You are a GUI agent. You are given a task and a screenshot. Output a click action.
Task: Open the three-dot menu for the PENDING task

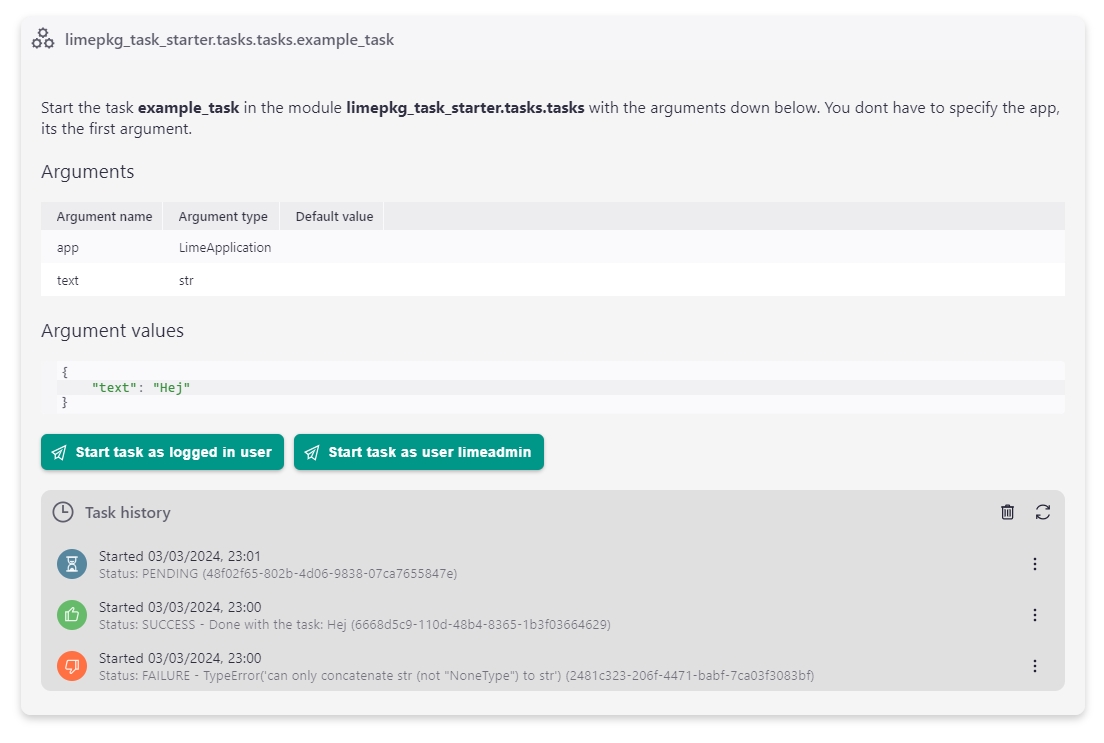point(1035,564)
